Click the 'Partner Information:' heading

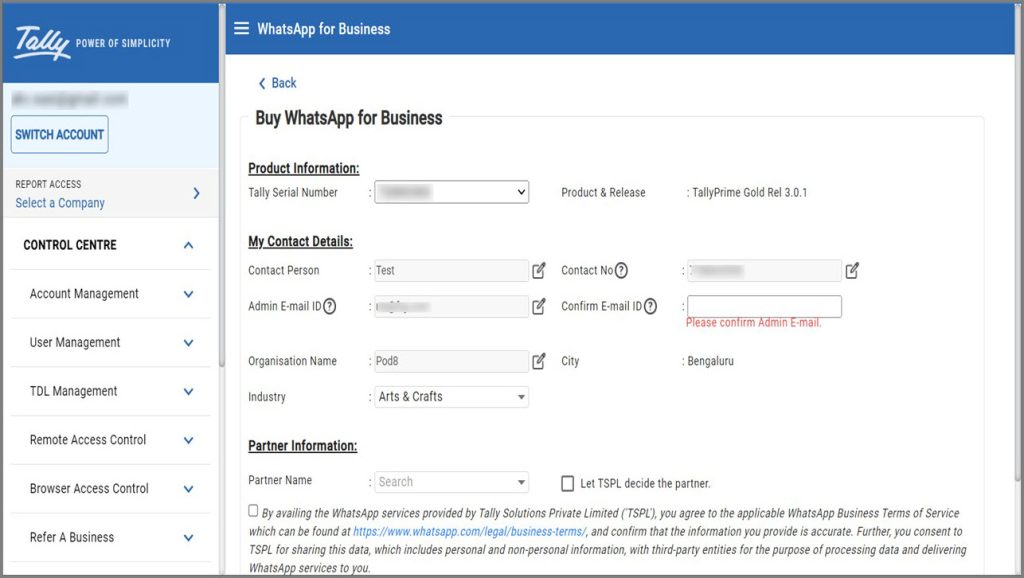(302, 445)
